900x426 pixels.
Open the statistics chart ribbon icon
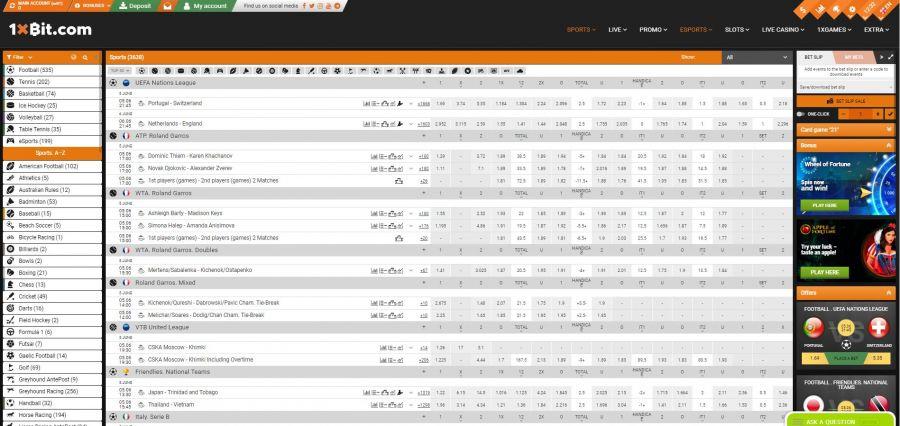coord(820,9)
